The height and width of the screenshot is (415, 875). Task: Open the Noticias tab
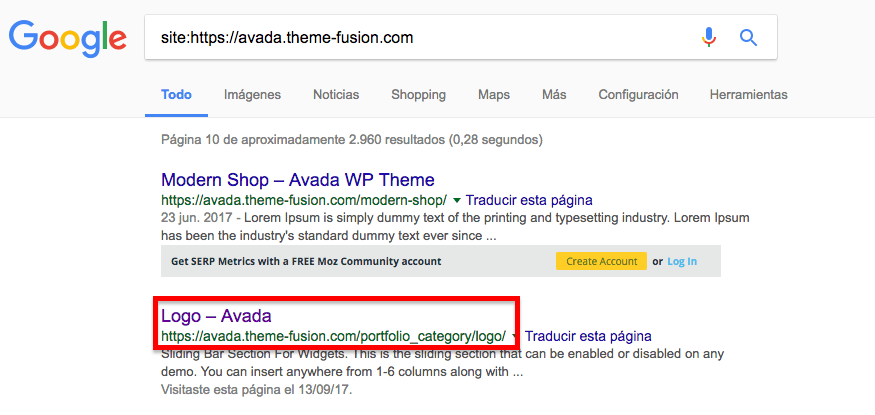coord(336,95)
